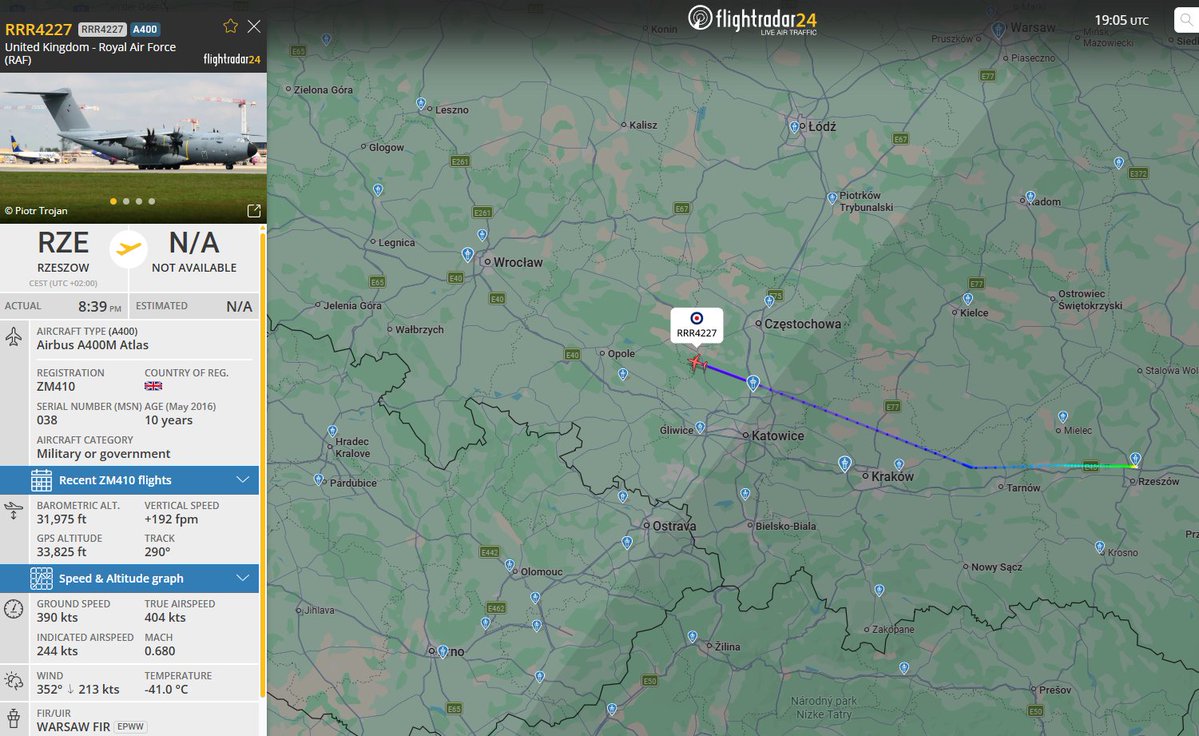This screenshot has width=1199, height=736.
Task: Select the second photo carousel dot
Action: click(x=126, y=202)
